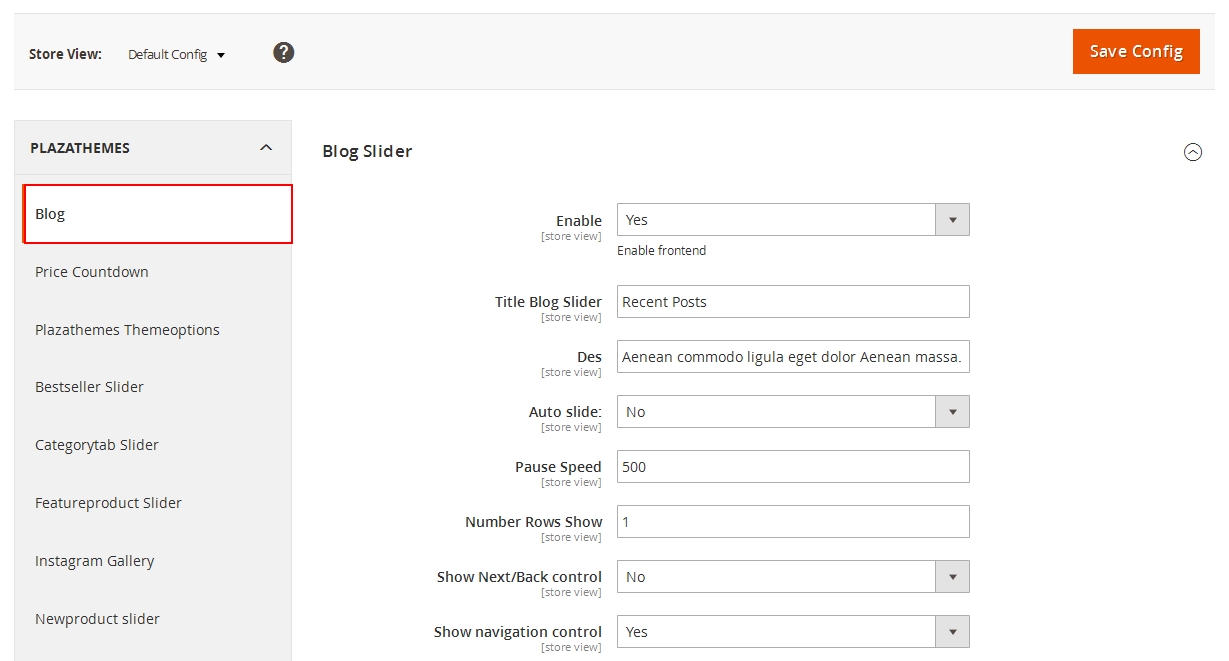Viewport: 1229px width, 661px height.
Task: Open the help icon near Store View
Action: pos(283,52)
